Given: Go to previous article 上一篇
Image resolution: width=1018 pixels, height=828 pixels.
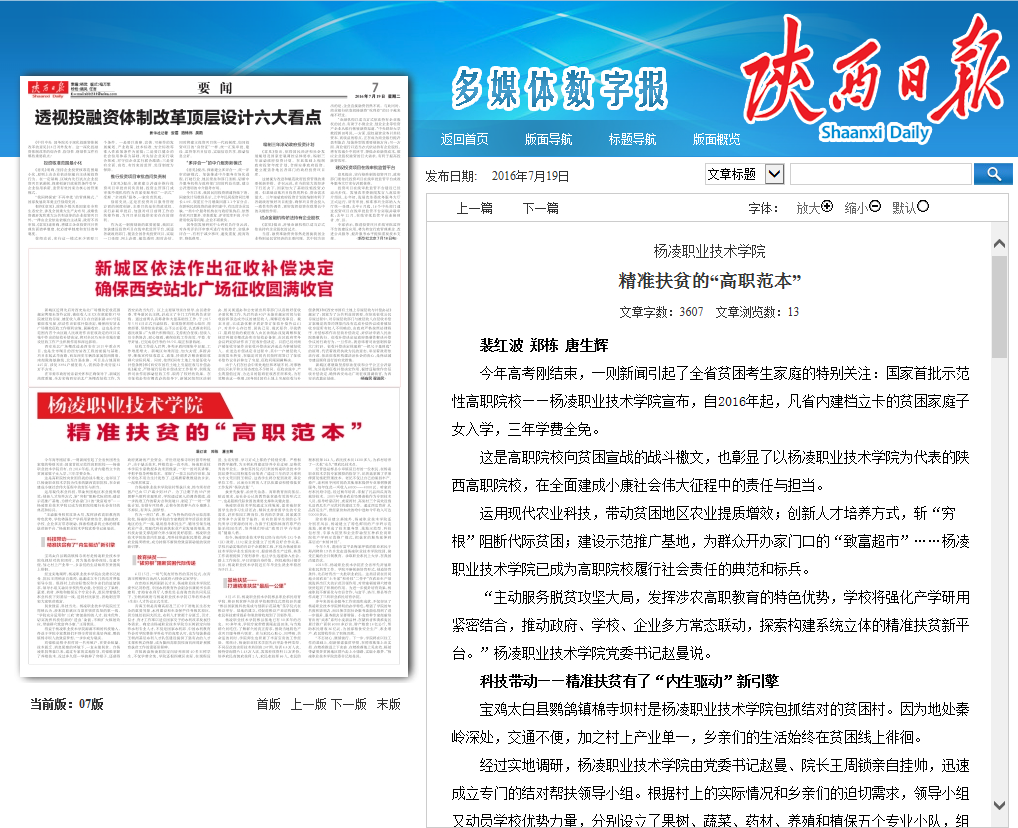Looking at the screenshot, I should tap(475, 208).
